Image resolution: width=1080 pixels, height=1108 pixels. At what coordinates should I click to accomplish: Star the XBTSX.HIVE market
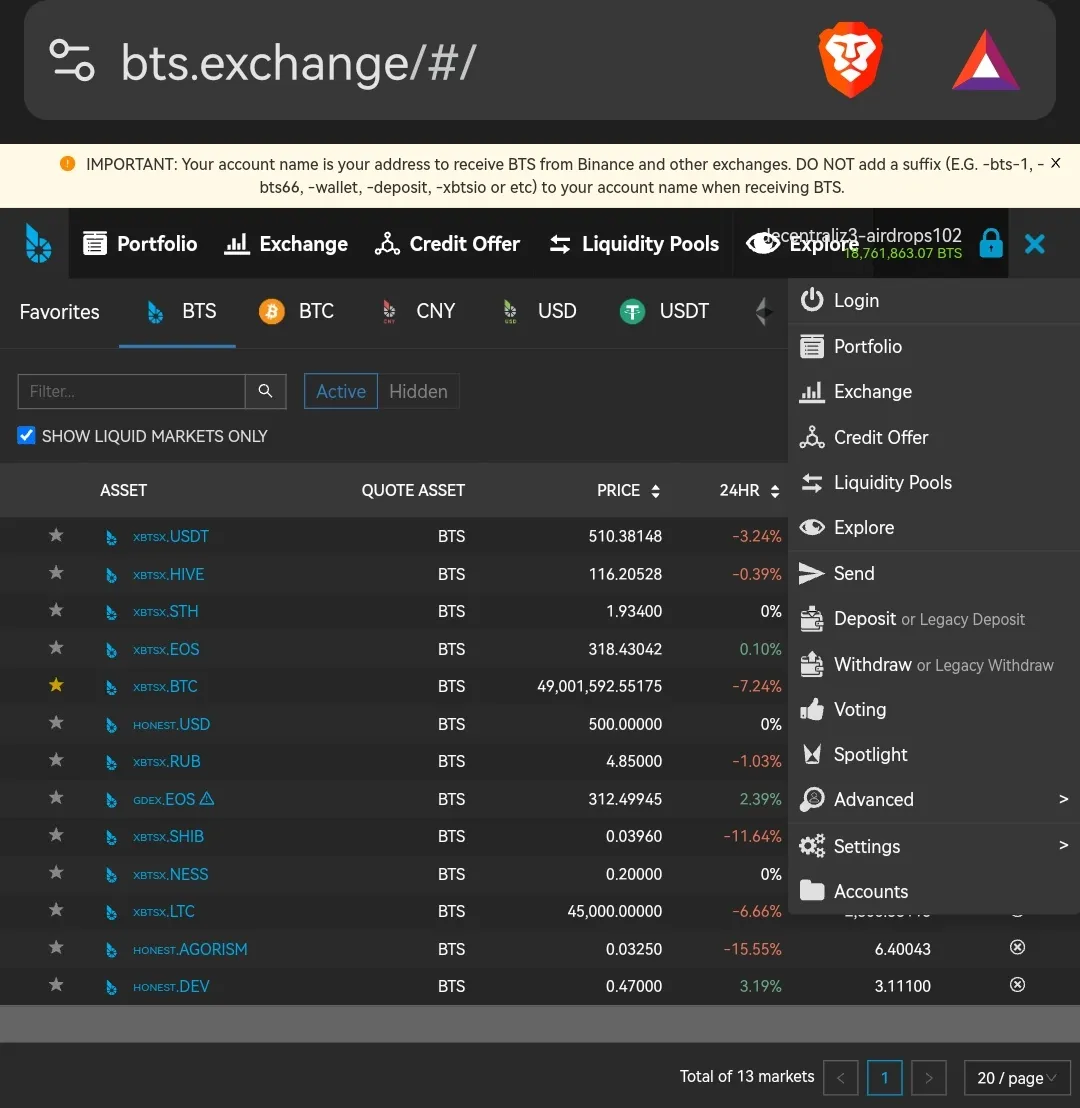click(56, 573)
